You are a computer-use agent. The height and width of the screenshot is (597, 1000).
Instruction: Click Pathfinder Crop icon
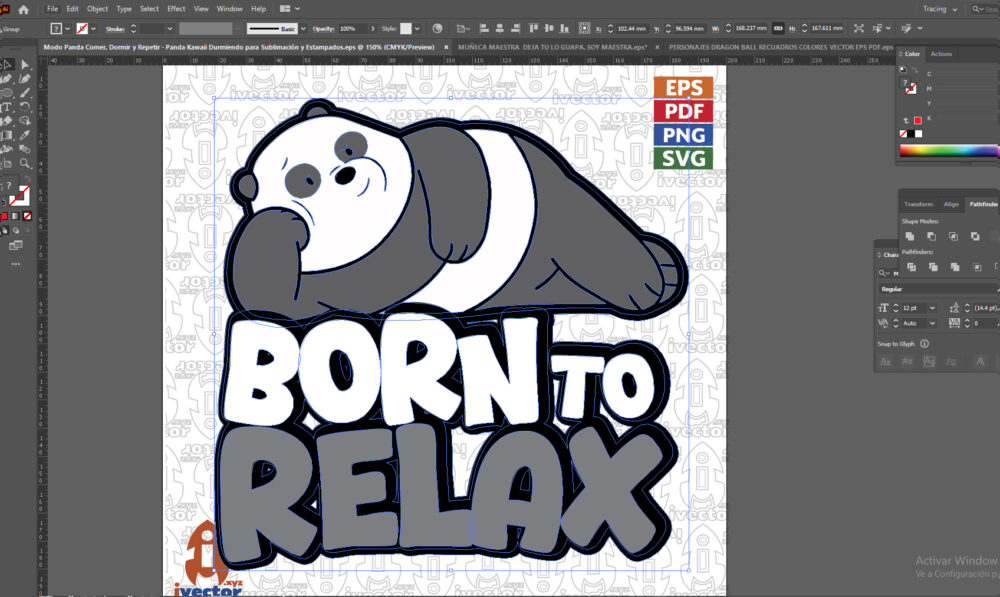[976, 267]
